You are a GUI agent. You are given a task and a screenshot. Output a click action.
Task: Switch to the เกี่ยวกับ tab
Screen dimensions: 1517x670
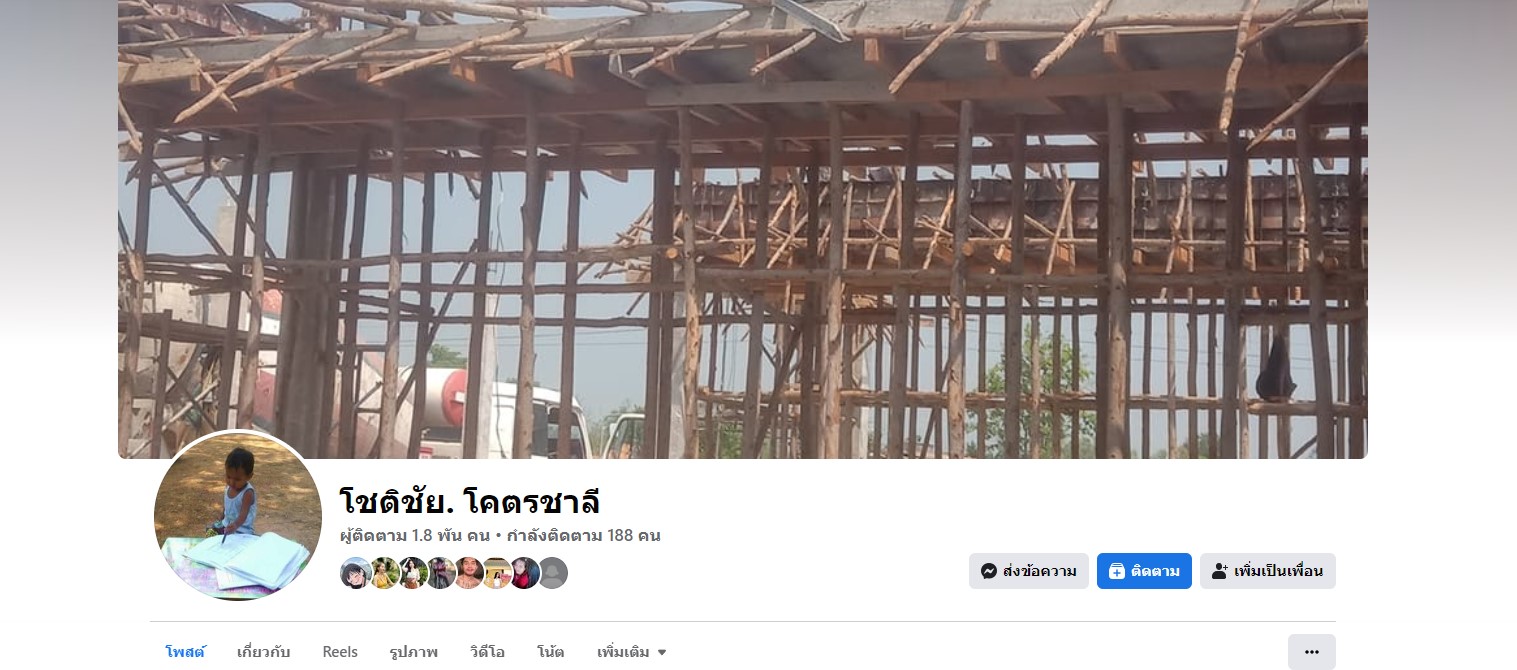(x=263, y=652)
